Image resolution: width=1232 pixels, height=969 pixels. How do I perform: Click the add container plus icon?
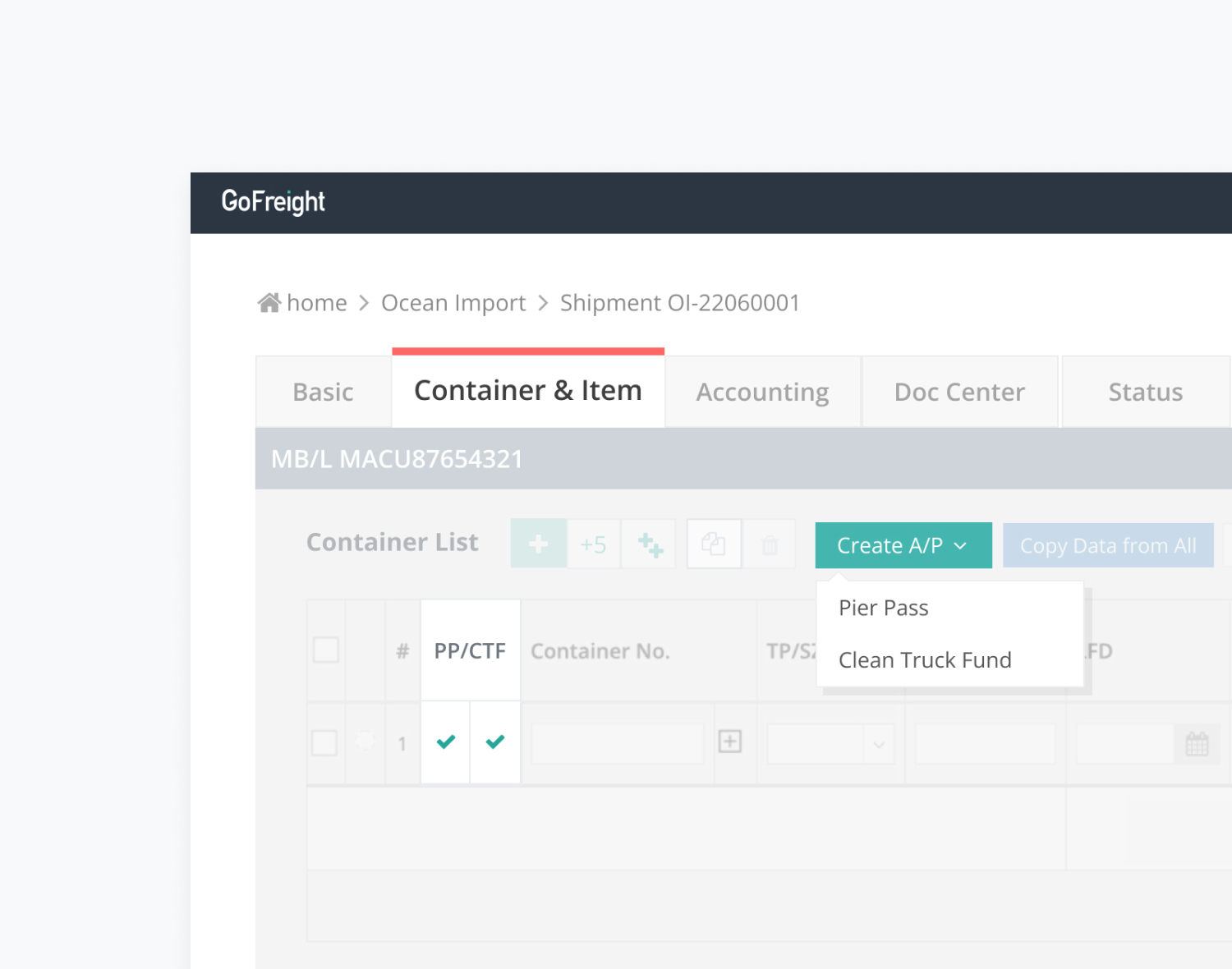pos(538,544)
